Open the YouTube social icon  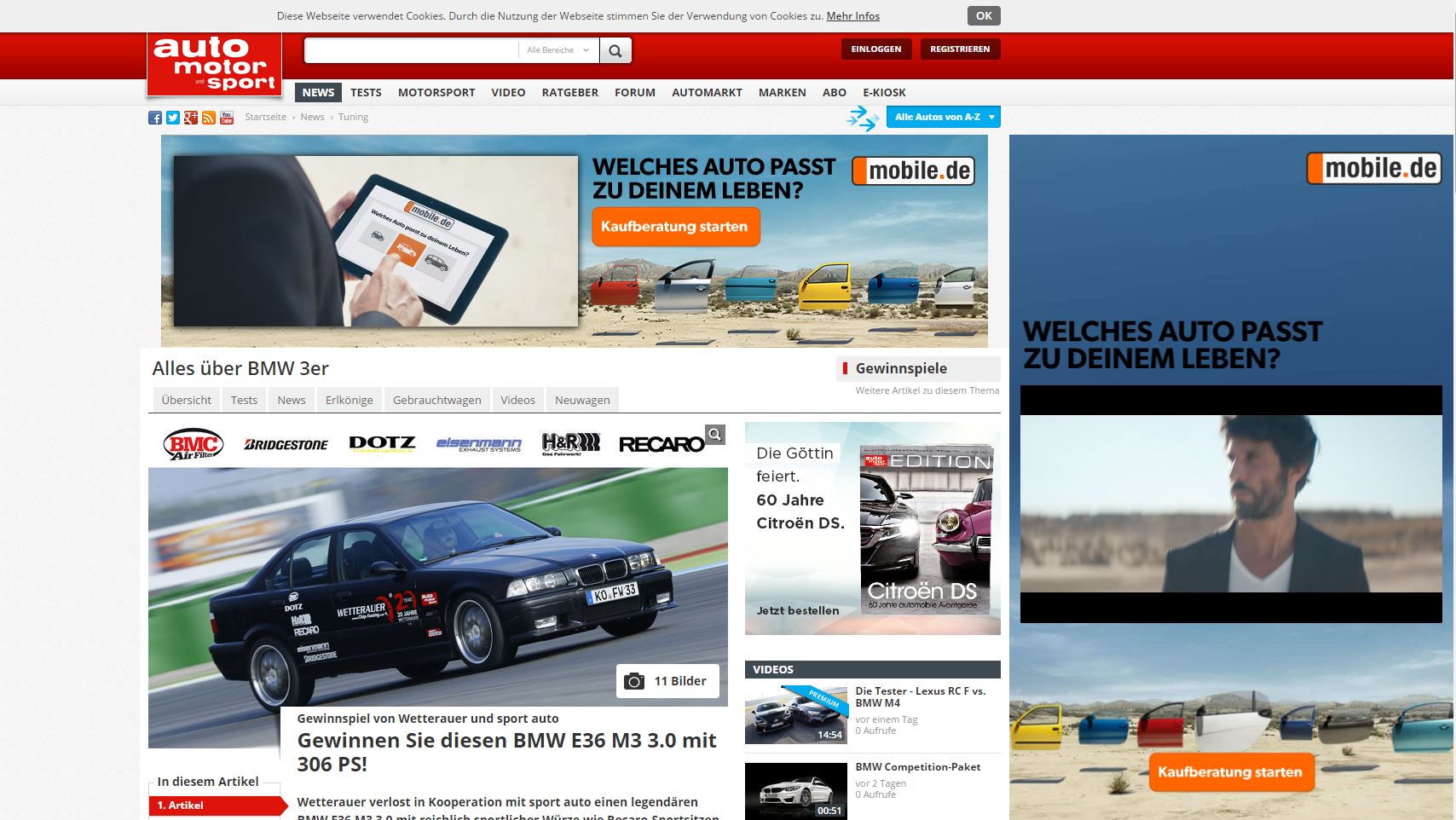tap(227, 118)
